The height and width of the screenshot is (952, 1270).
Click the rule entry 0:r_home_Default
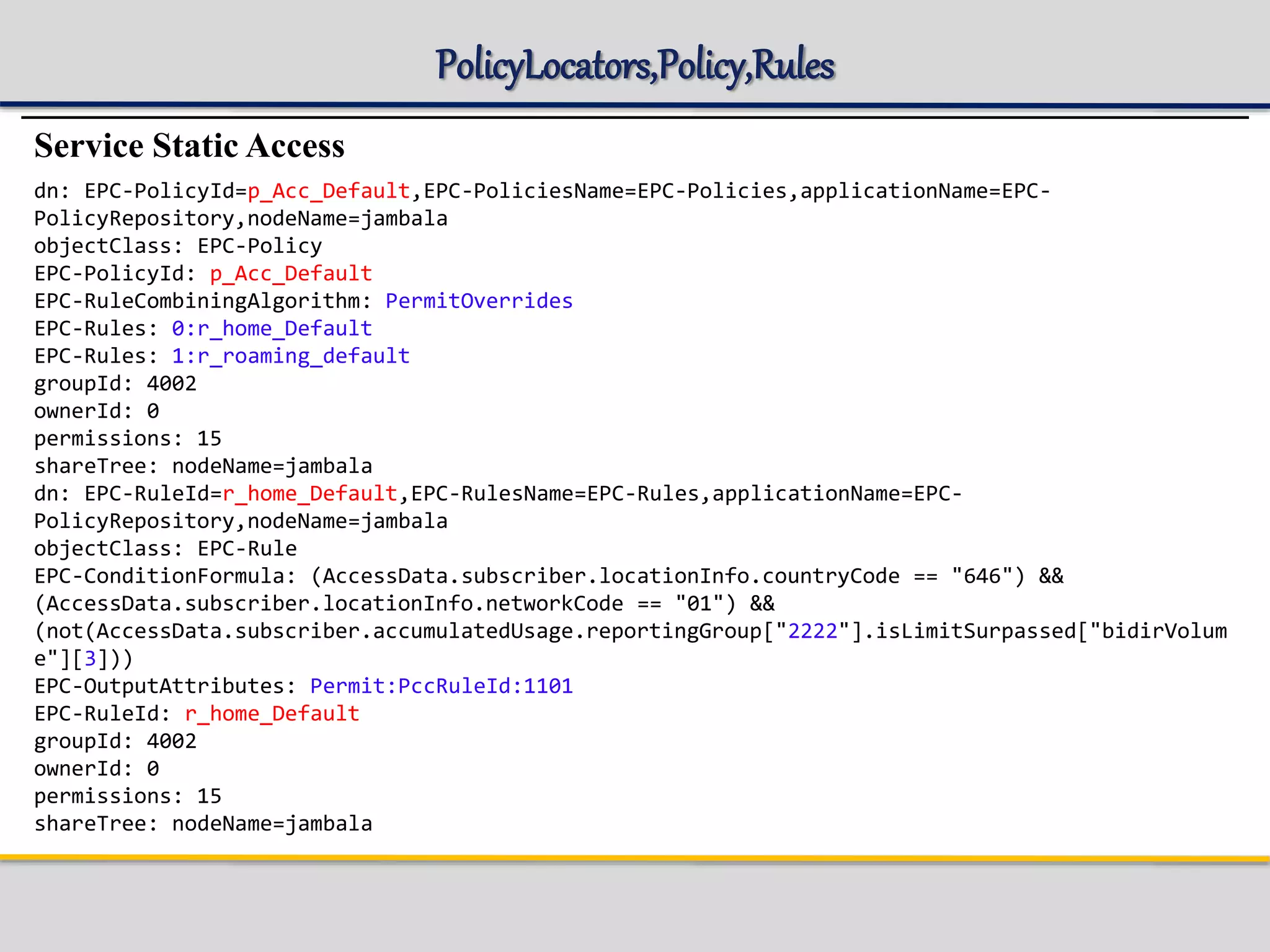(x=272, y=328)
